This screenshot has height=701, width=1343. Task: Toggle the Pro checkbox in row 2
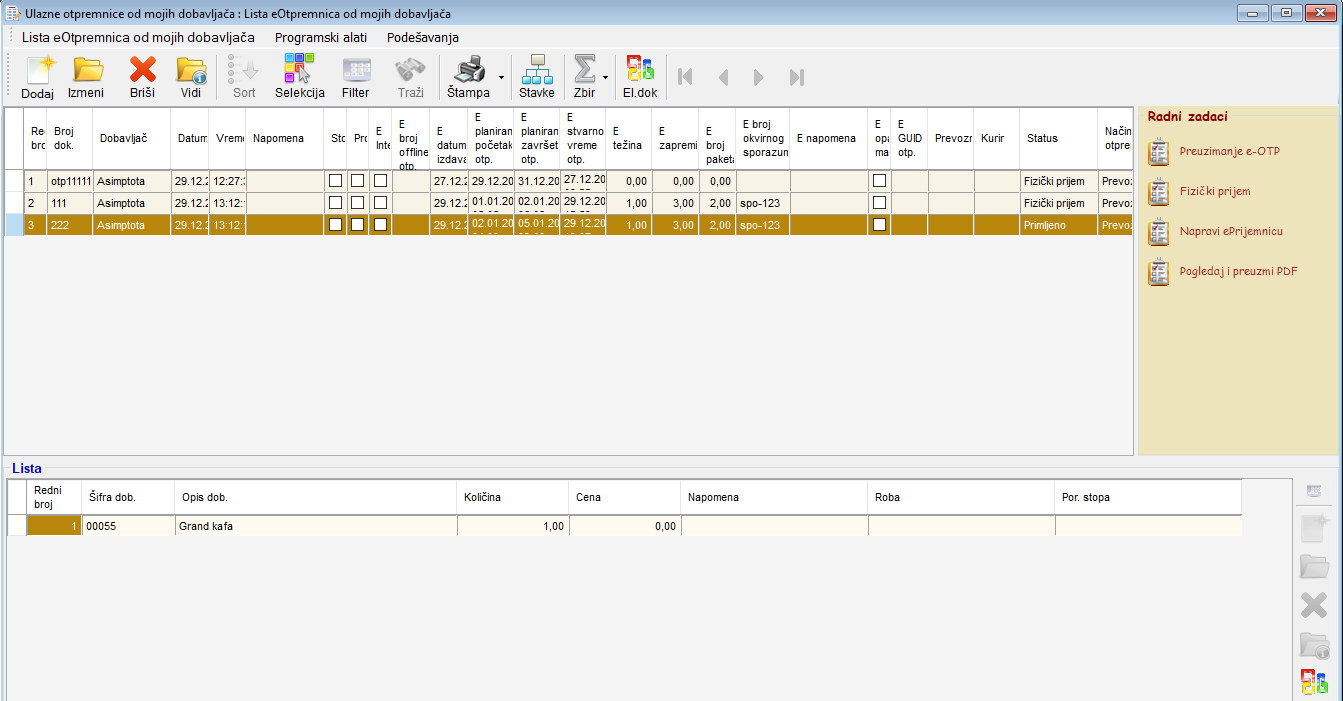(x=357, y=203)
